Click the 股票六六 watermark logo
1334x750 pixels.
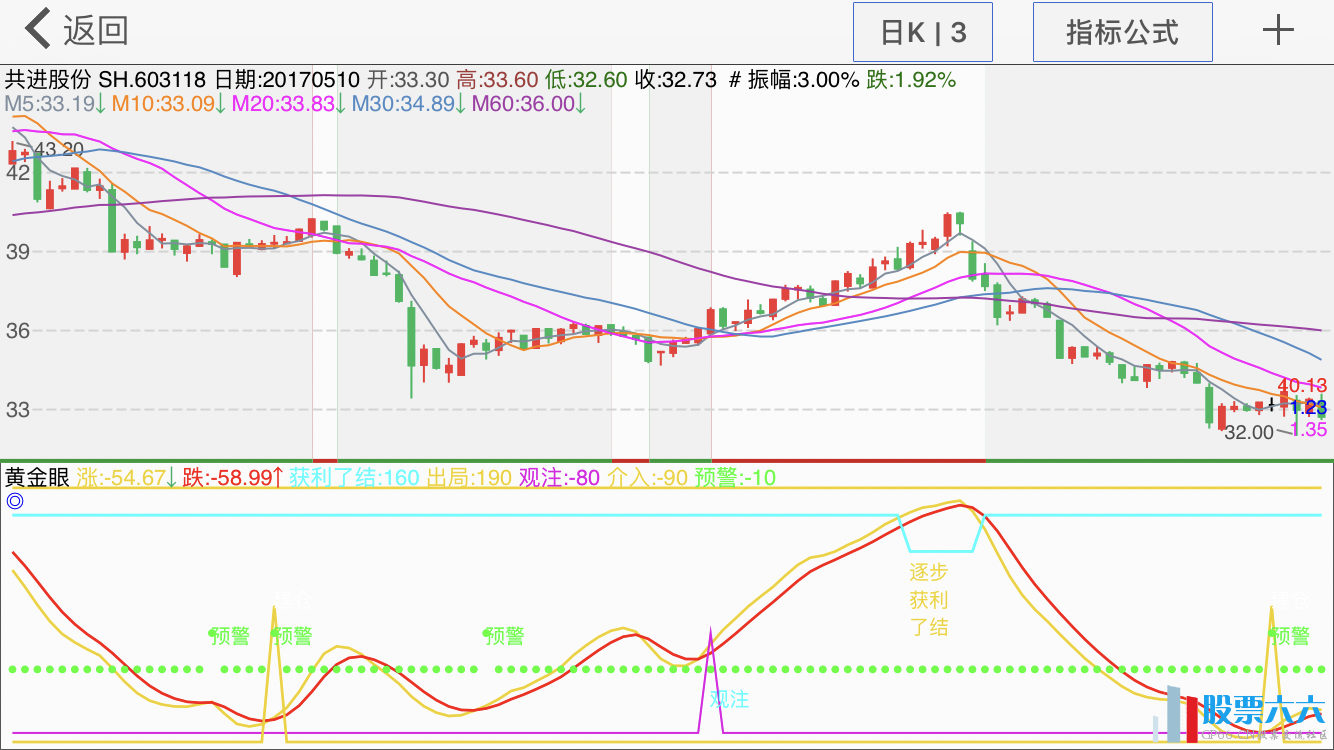pos(1240,713)
